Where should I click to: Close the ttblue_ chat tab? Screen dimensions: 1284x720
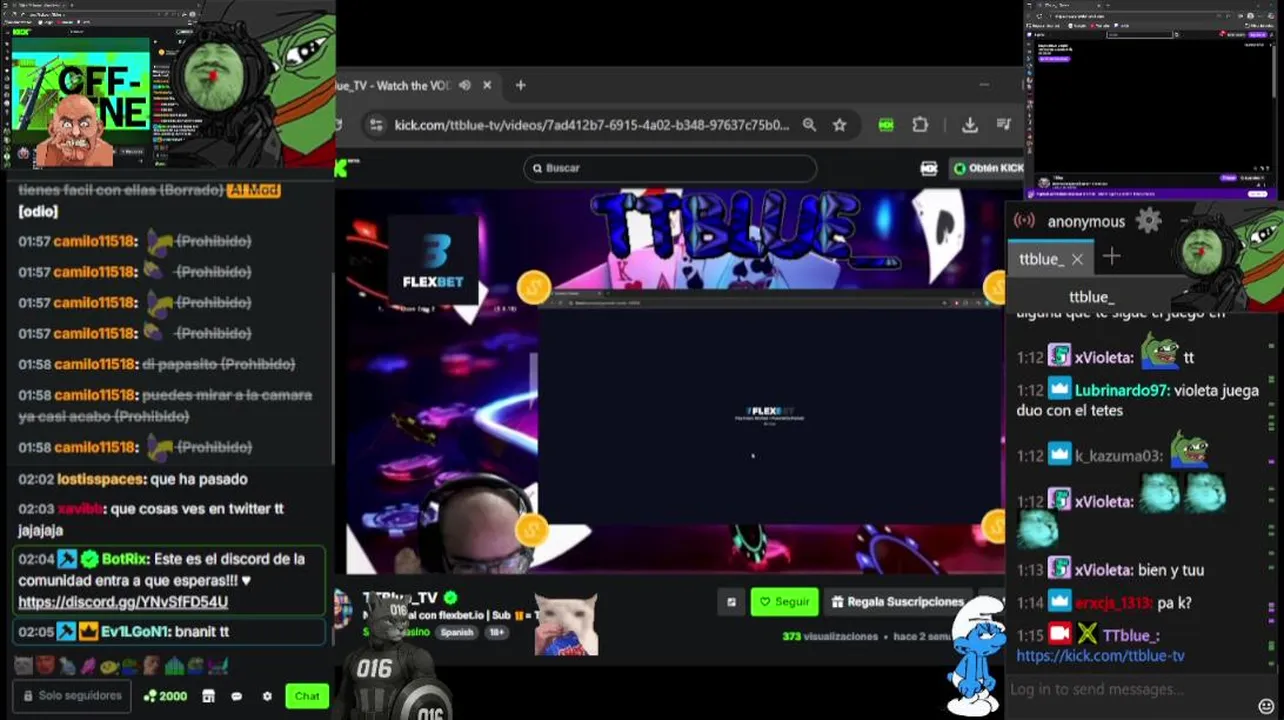tap(1077, 259)
